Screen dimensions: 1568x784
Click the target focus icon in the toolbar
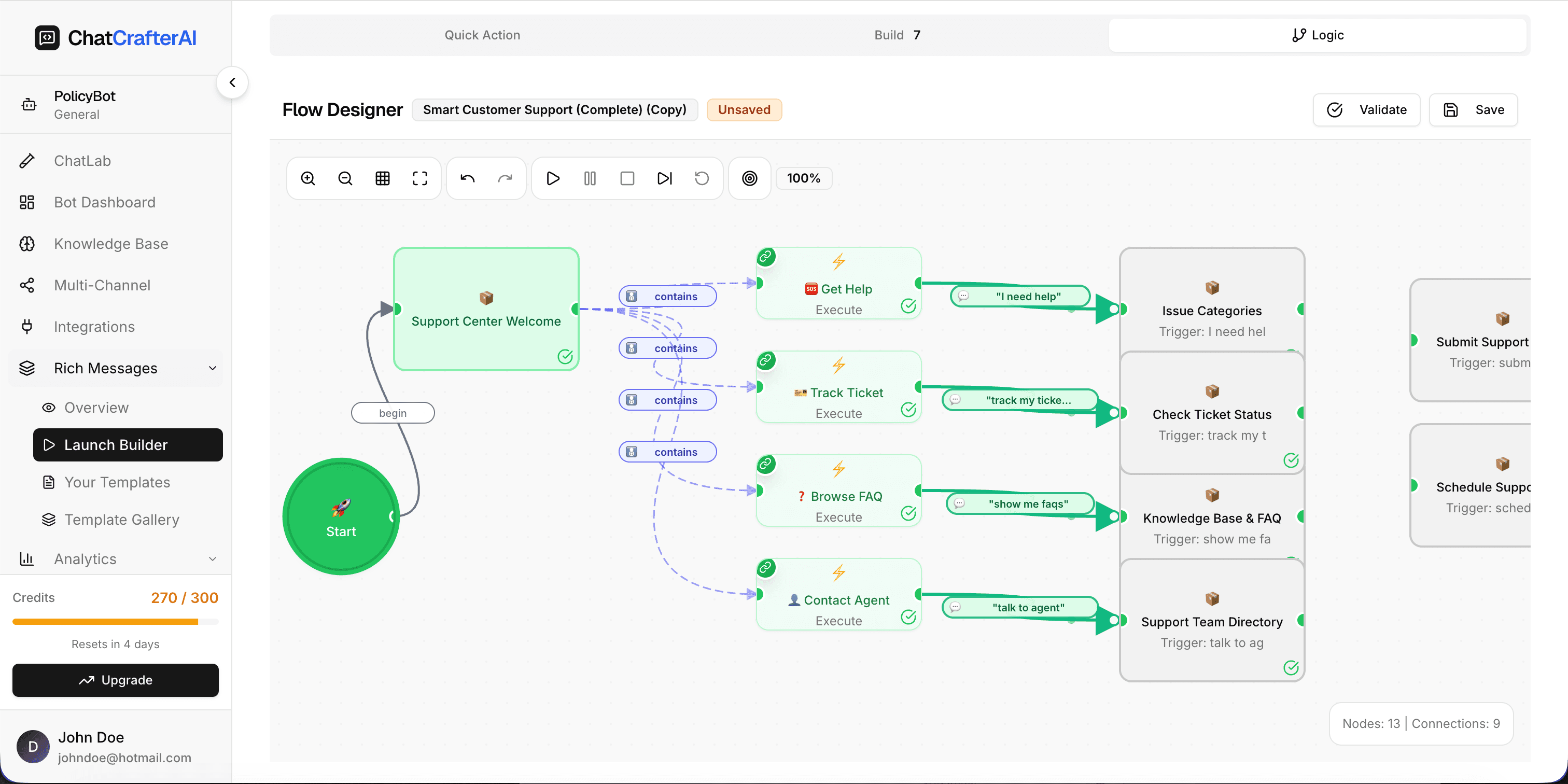(749, 178)
